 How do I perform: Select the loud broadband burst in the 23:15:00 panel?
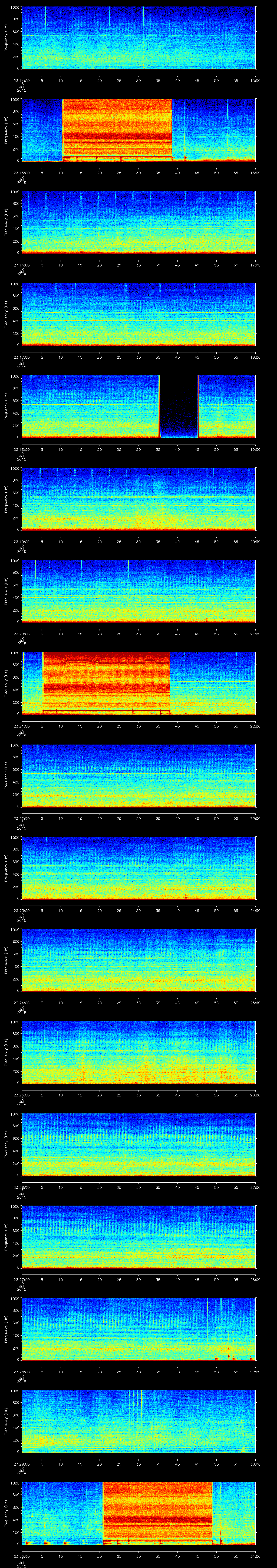pos(117,130)
